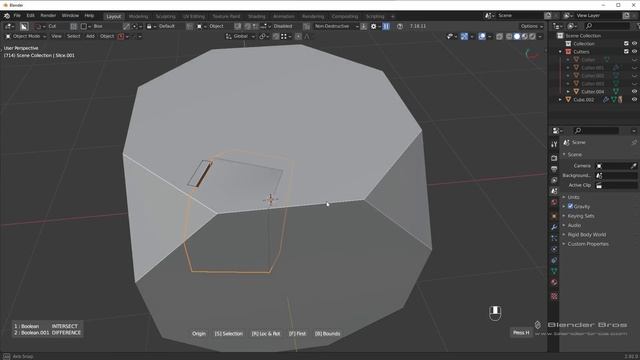Open the Default lock dropdown
640x360 pixels.
(162, 26)
